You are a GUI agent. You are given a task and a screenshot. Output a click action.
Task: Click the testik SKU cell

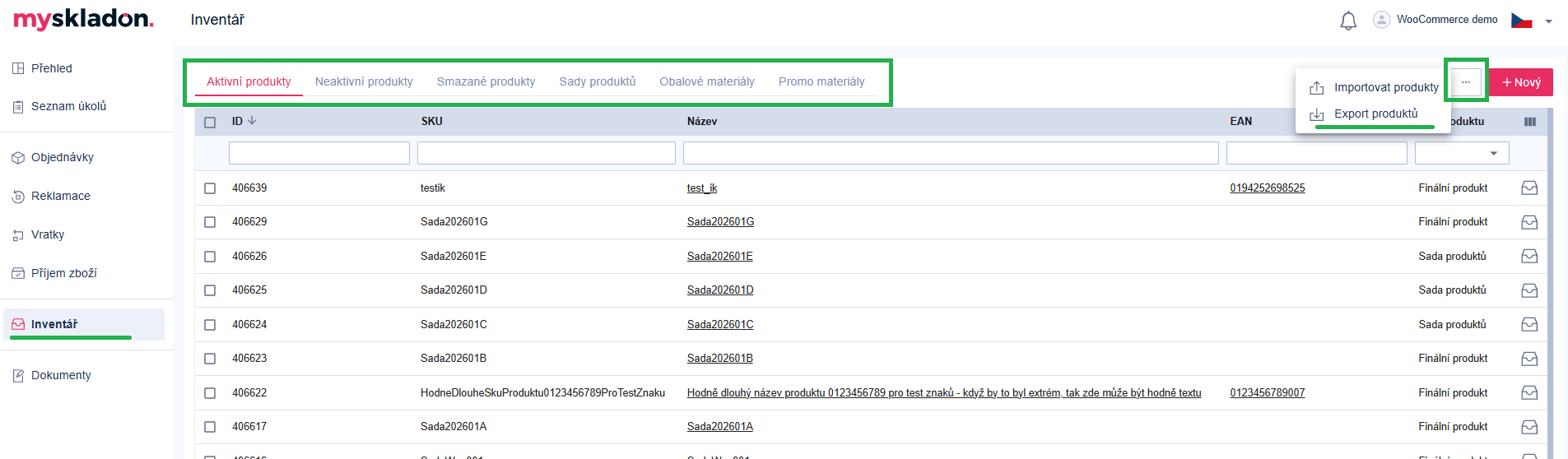[433, 188]
